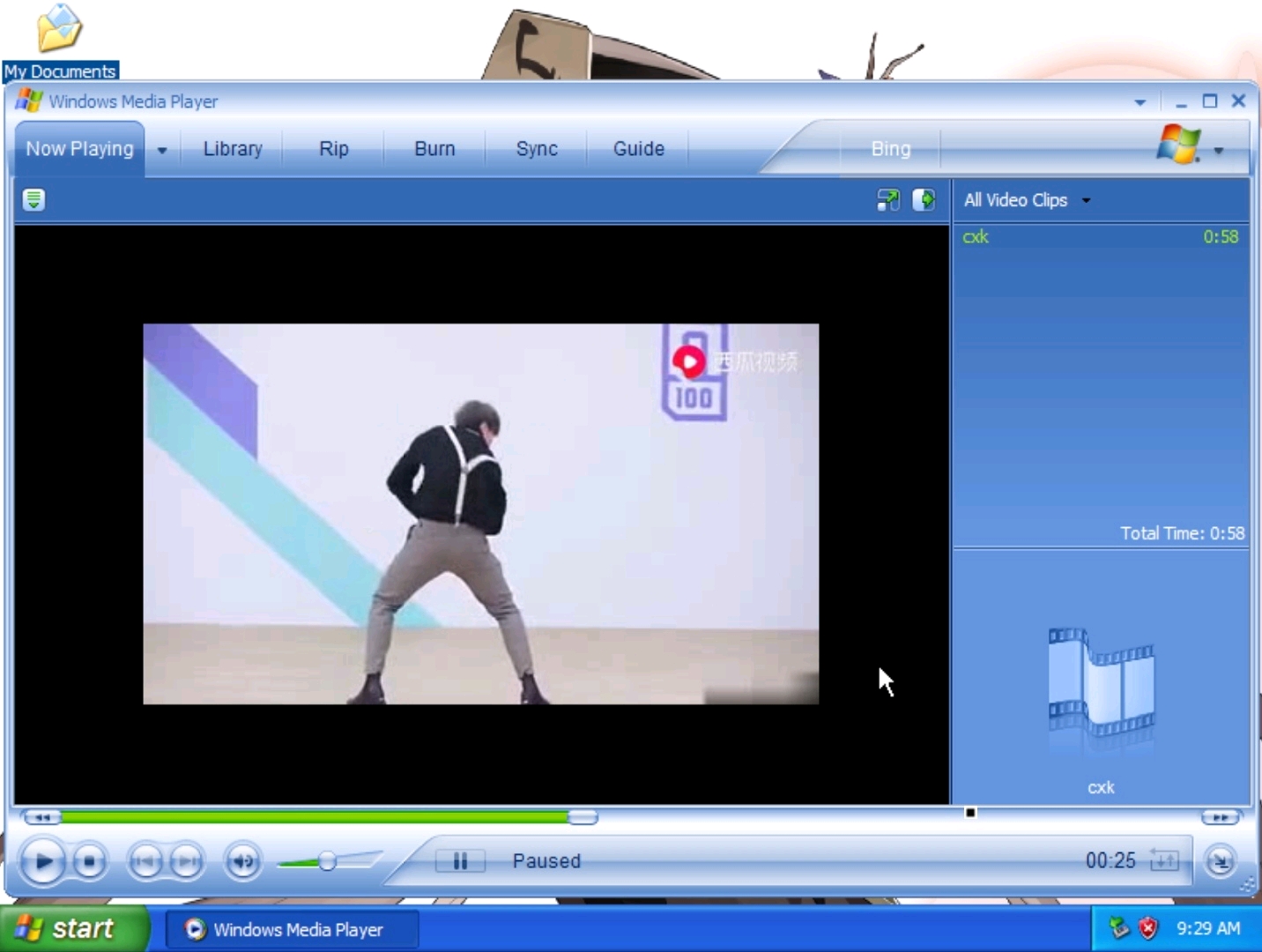Mute the sound with the speaker button
Viewport: 1262px width, 952px height.
point(243,860)
